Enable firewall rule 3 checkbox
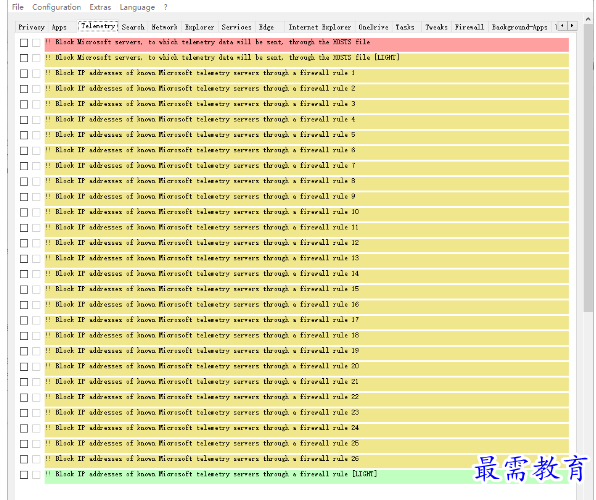This screenshot has height=500, width=596. tap(24, 104)
